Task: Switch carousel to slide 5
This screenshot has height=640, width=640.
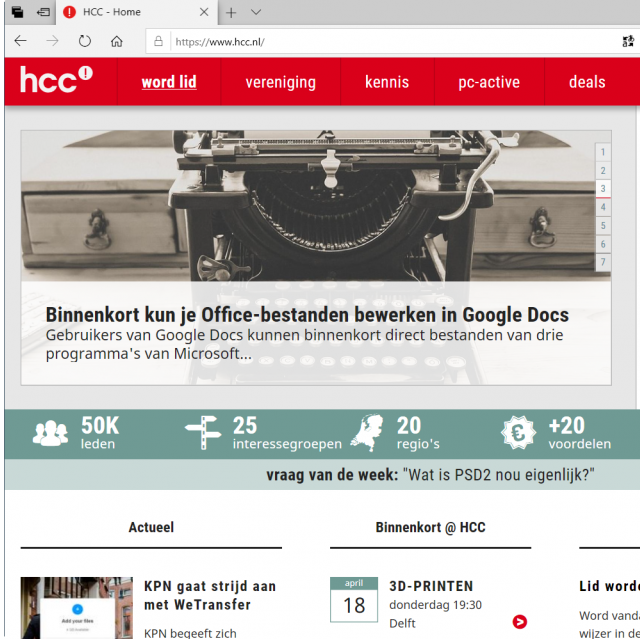Action: (x=603, y=226)
